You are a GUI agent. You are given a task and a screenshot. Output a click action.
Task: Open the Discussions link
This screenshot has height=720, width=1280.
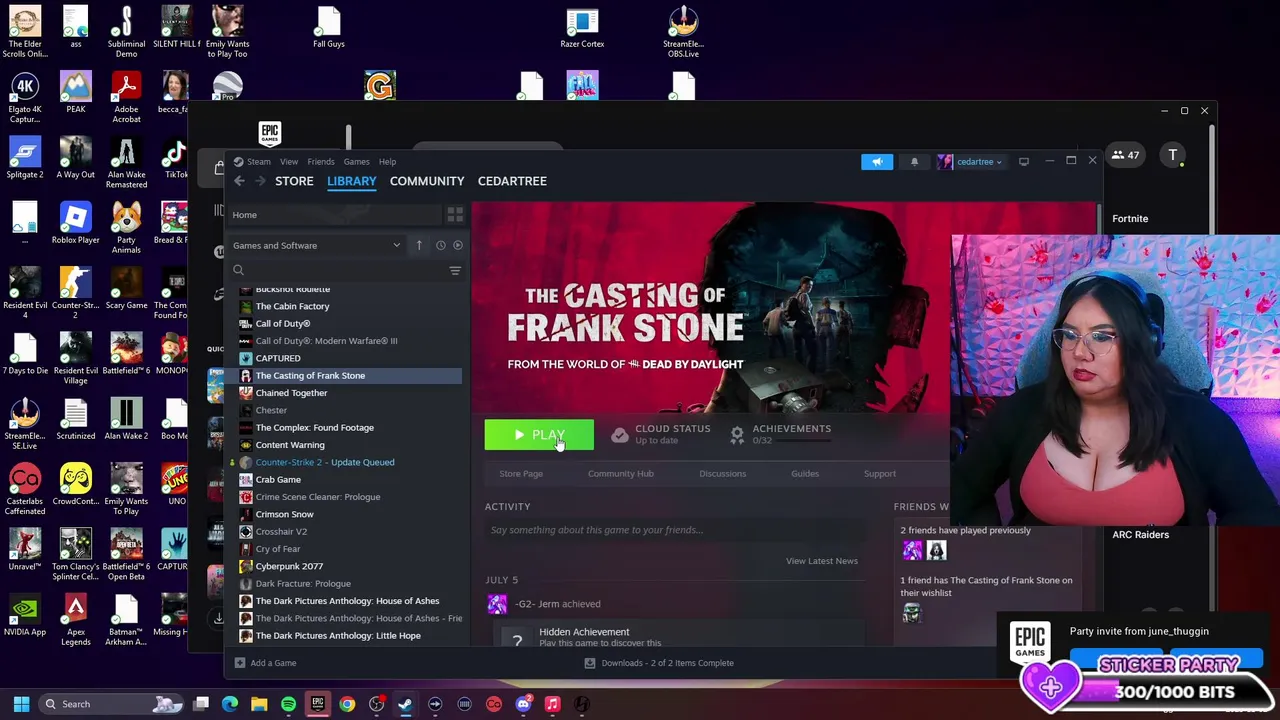[x=723, y=473]
